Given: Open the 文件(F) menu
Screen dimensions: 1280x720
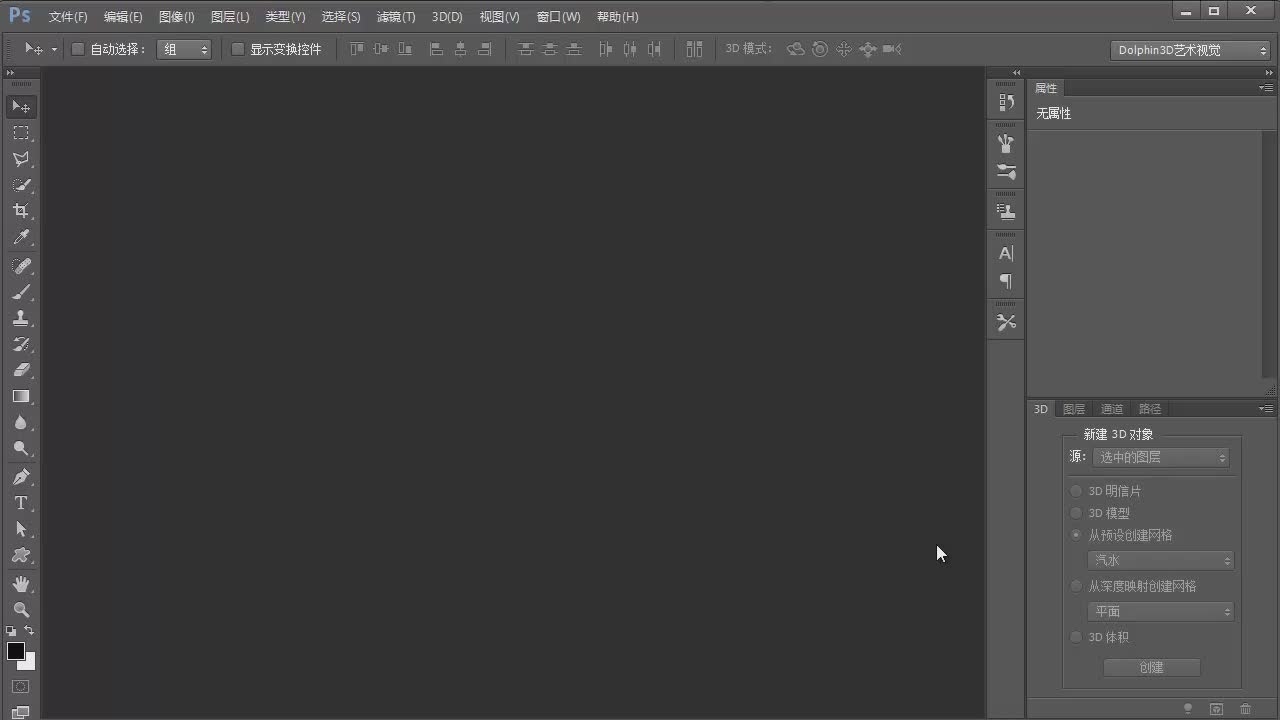Looking at the screenshot, I should click(x=68, y=17).
